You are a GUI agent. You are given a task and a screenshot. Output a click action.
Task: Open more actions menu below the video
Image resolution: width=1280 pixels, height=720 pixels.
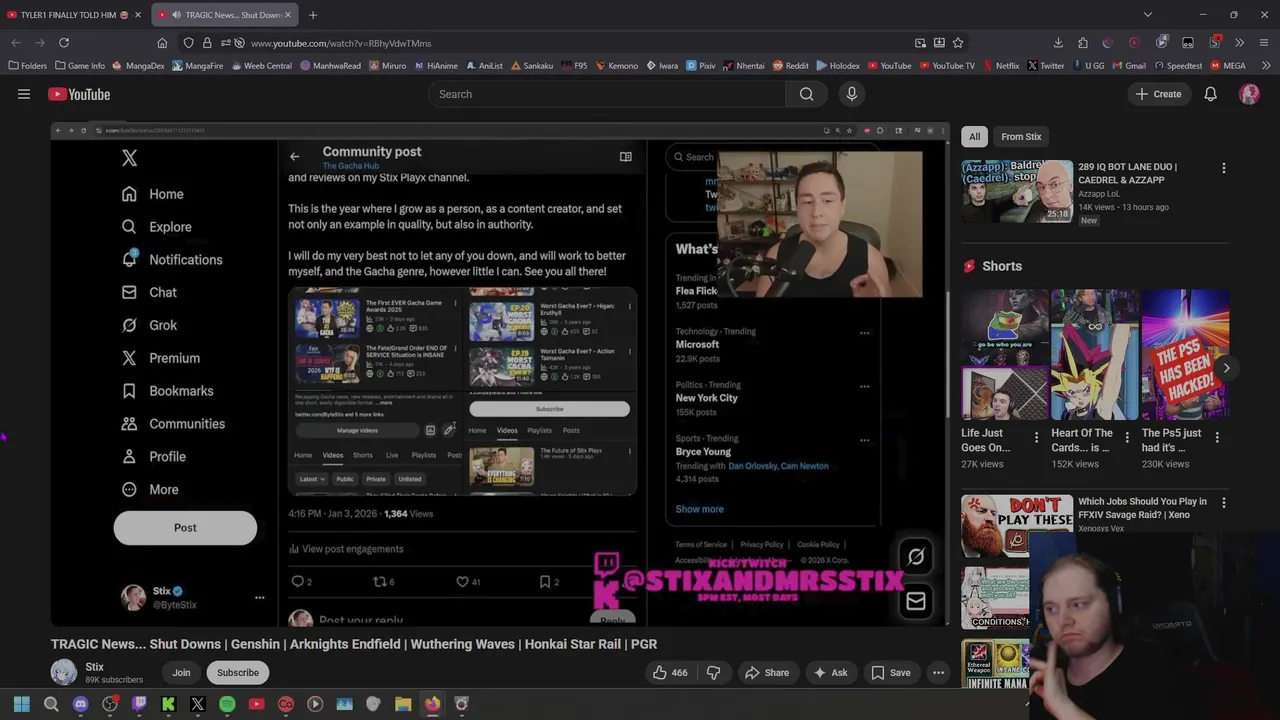pyautogui.click(x=938, y=673)
